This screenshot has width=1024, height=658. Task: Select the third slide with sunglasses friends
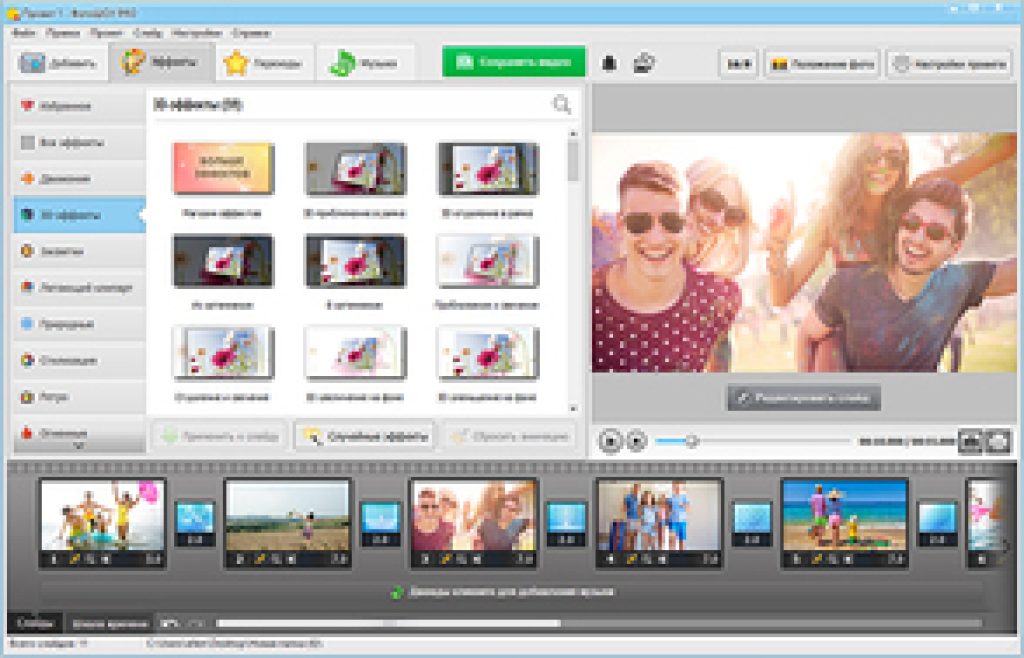coord(473,522)
